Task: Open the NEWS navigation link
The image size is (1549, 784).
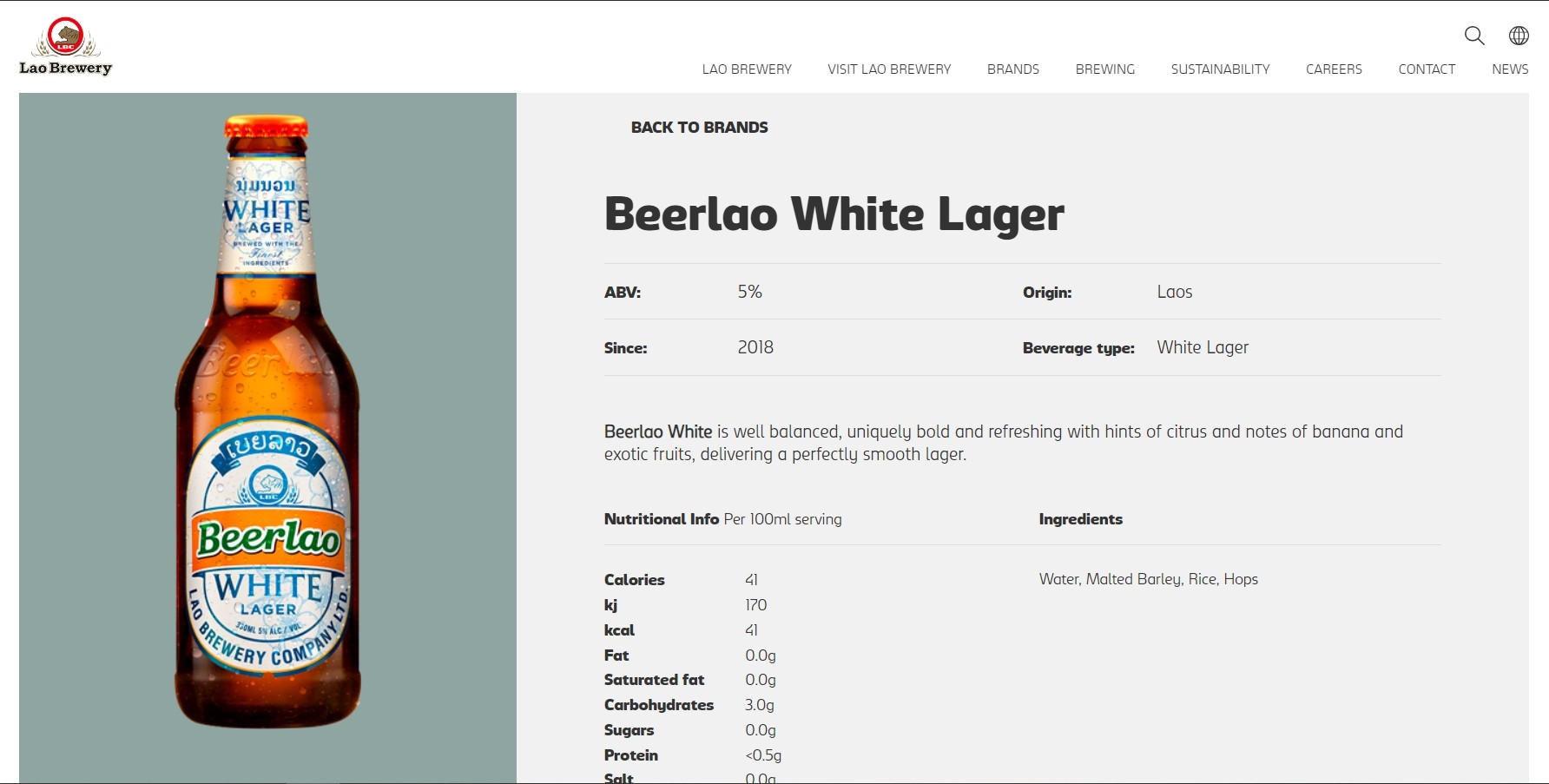Action: tap(1510, 69)
